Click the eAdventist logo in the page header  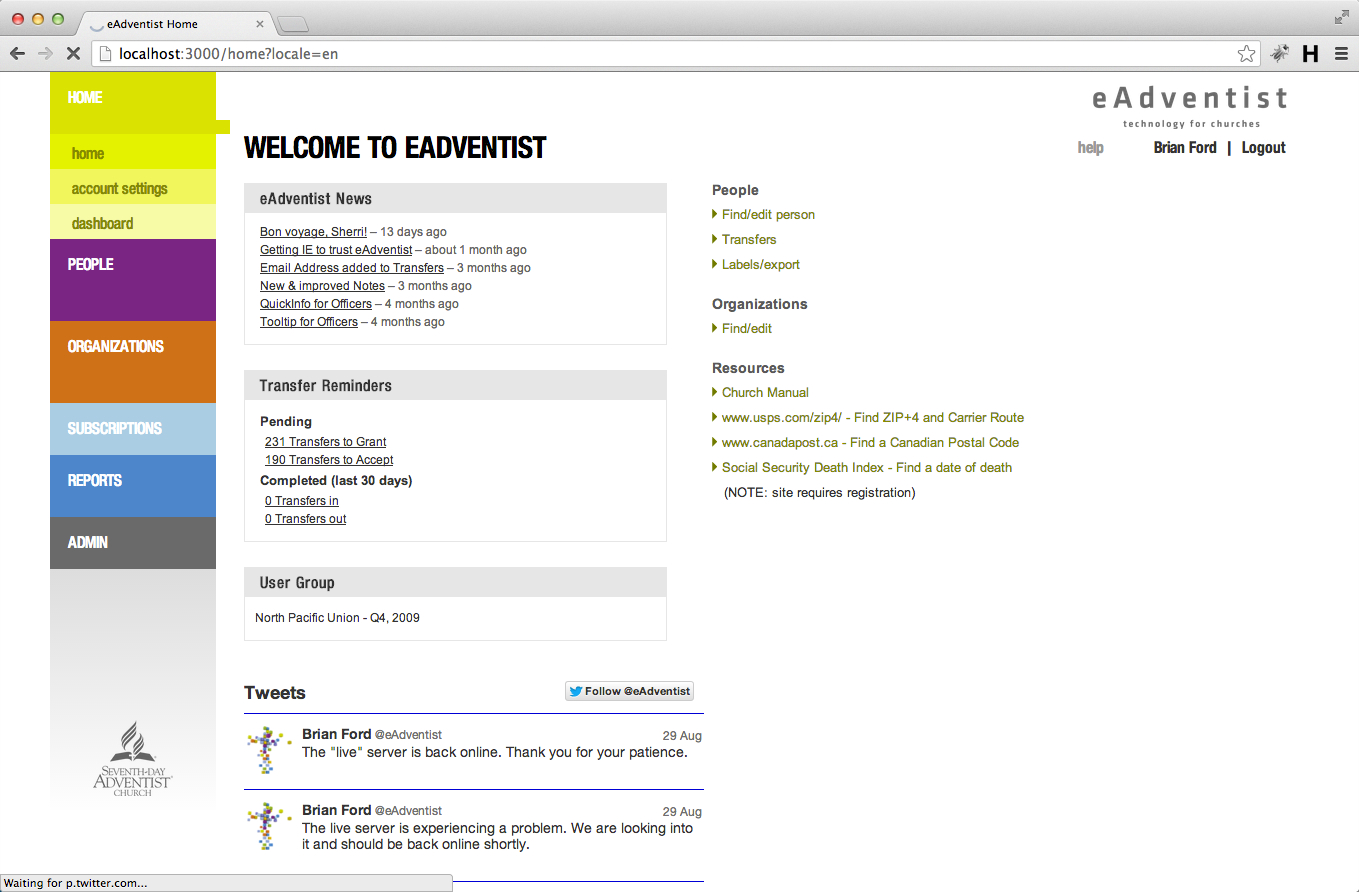pos(1189,106)
